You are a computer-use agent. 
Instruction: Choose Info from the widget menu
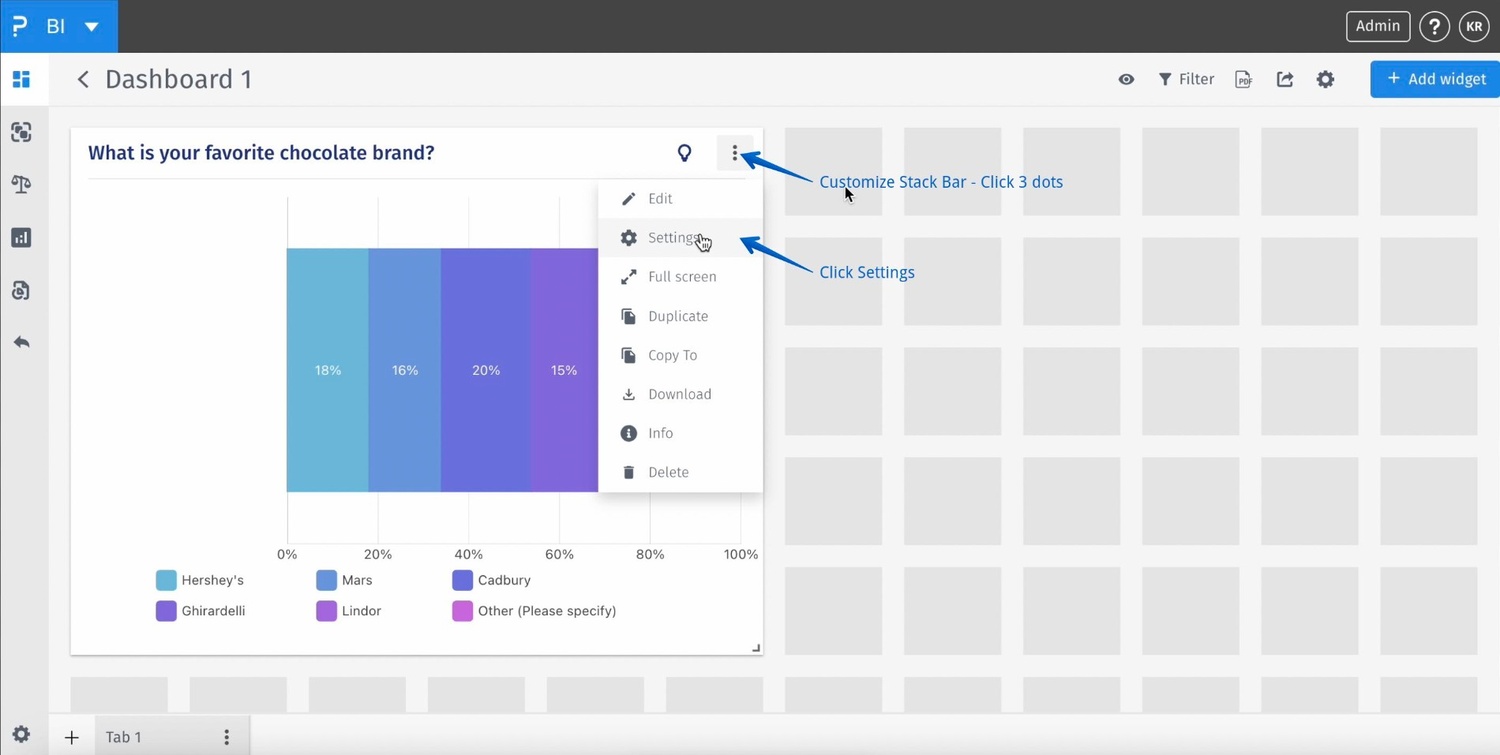coord(680,433)
